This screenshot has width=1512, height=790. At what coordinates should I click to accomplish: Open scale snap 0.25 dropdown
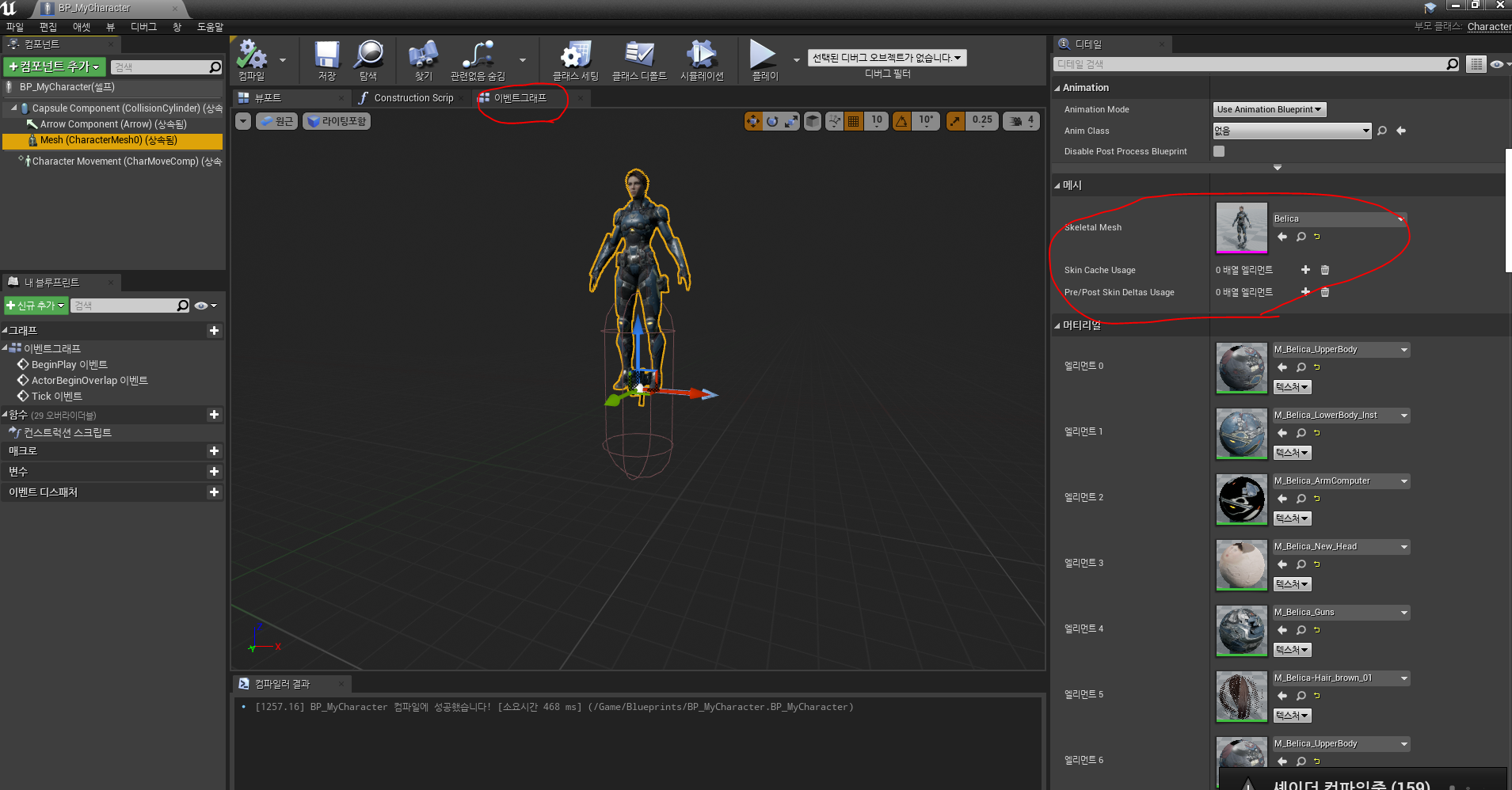[982, 121]
